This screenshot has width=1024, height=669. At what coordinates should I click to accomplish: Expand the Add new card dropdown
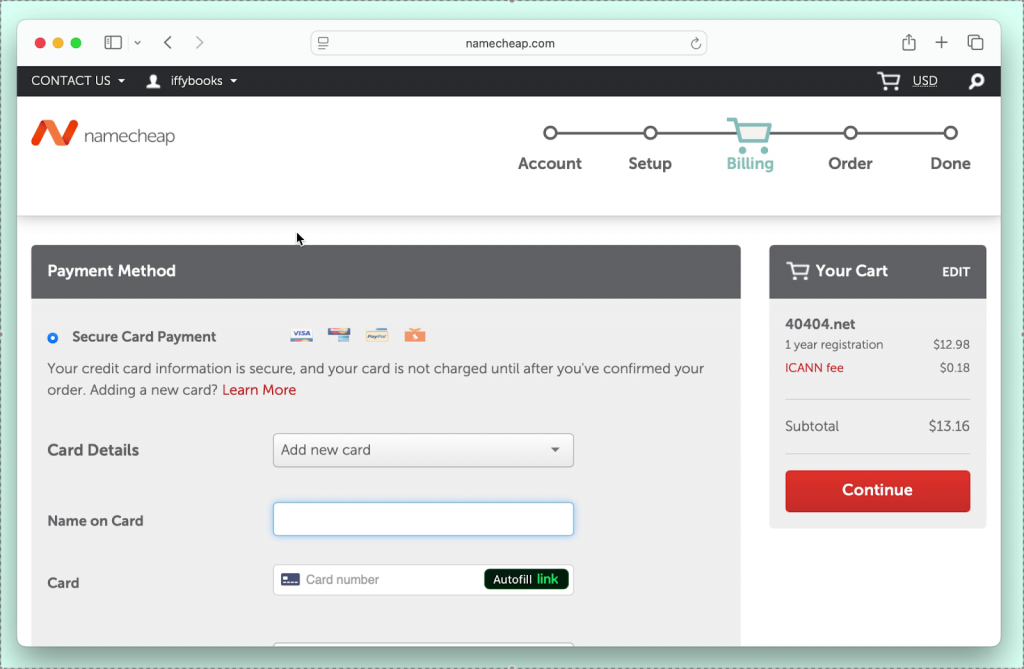[x=423, y=450]
